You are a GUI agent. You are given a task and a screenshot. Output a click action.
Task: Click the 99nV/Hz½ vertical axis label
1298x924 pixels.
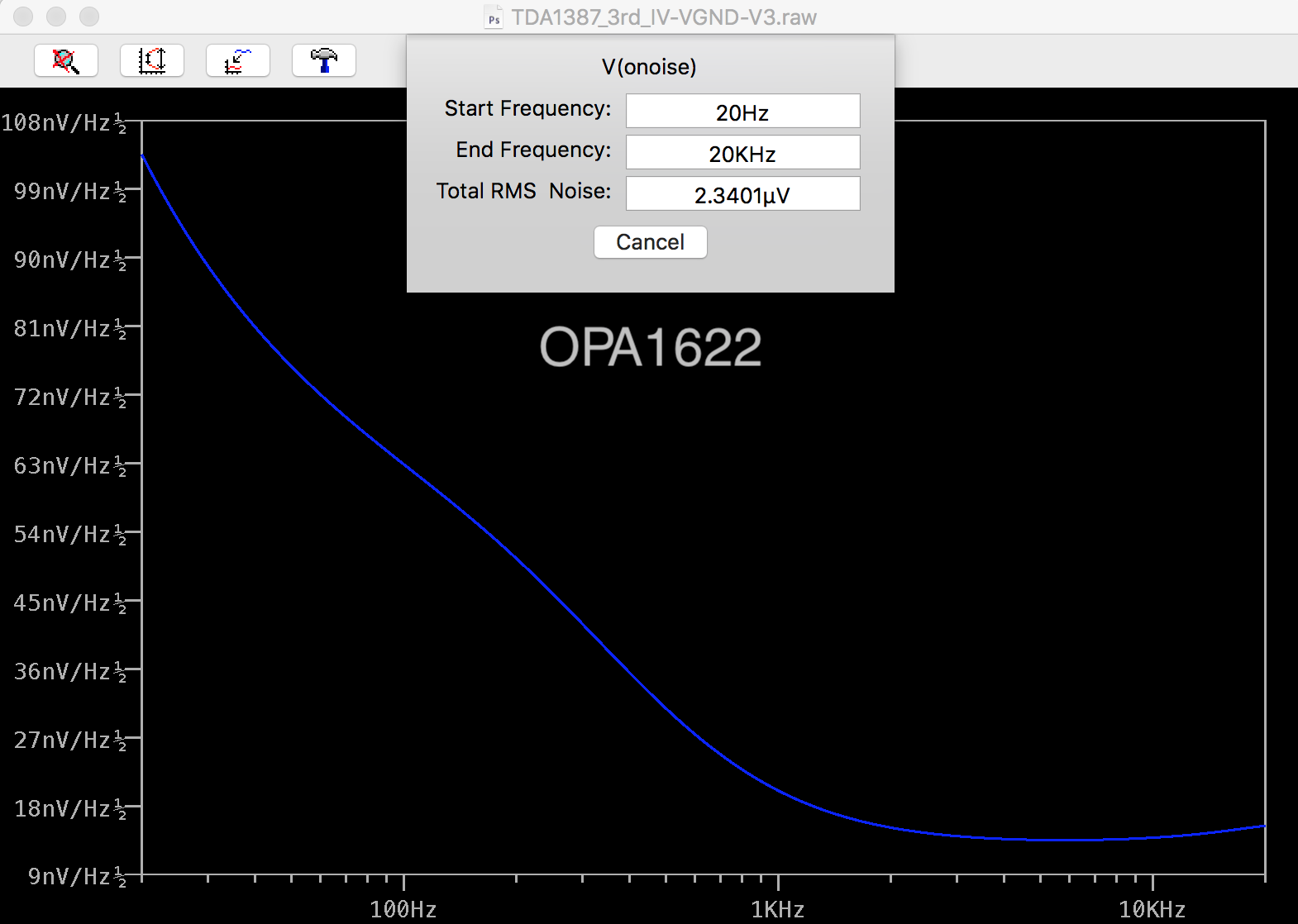70,192
